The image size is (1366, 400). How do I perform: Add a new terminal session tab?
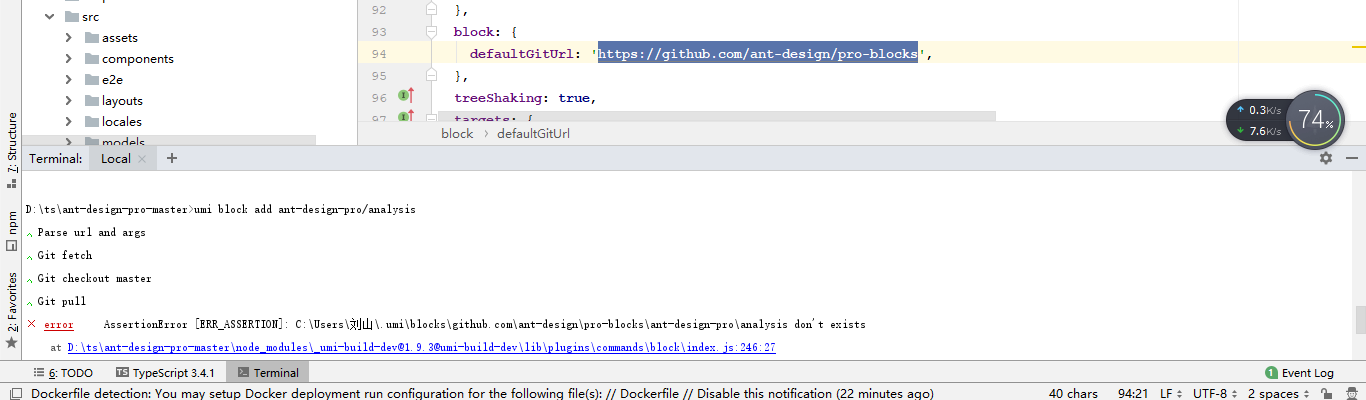click(x=172, y=158)
